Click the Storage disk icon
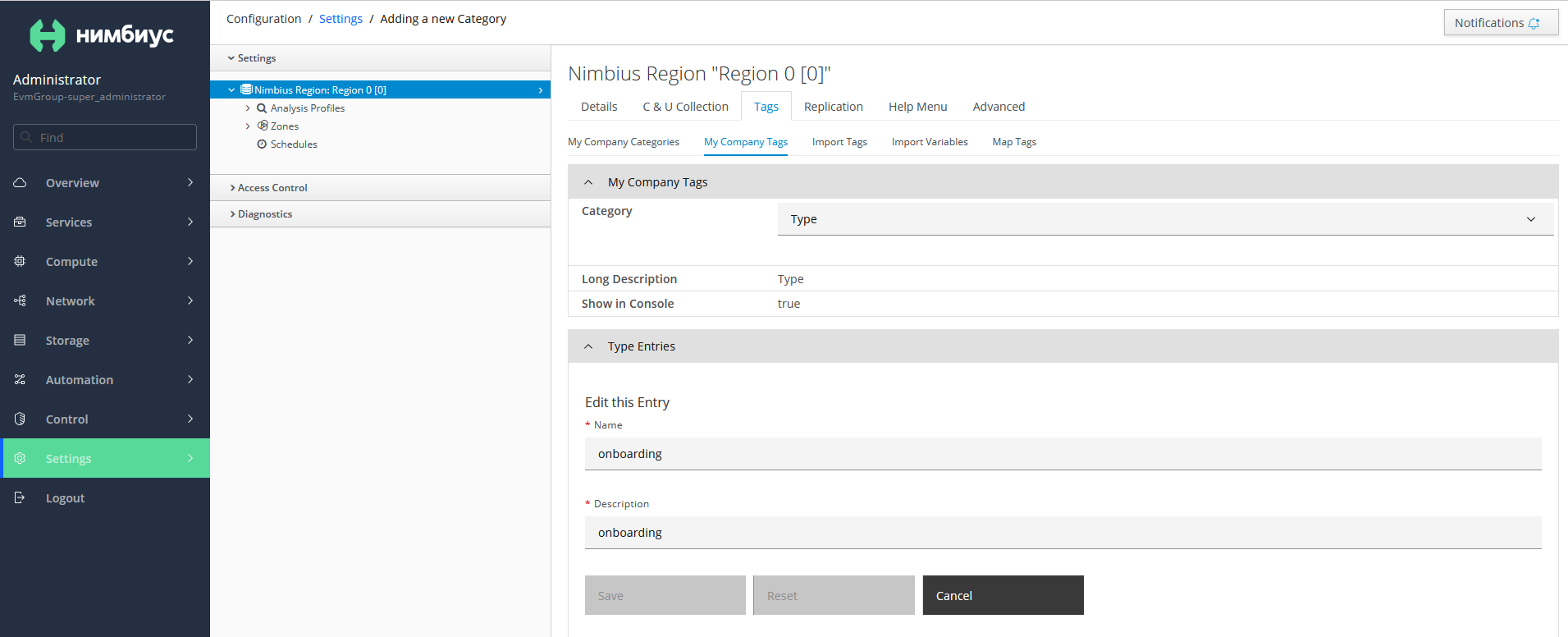Viewport: 1568px width, 637px height. 20,340
